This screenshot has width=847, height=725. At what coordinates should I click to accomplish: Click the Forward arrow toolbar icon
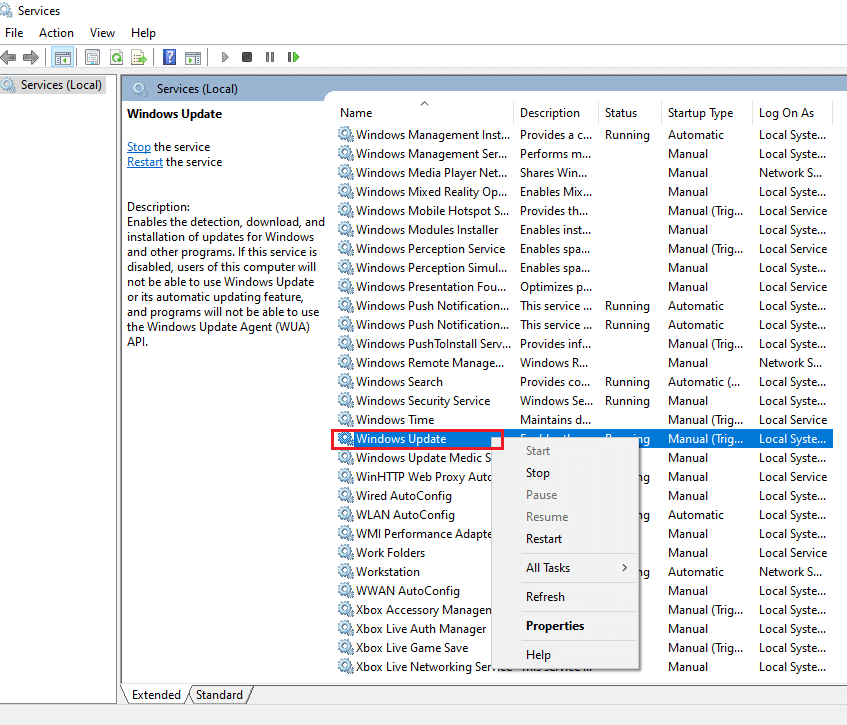(31, 57)
